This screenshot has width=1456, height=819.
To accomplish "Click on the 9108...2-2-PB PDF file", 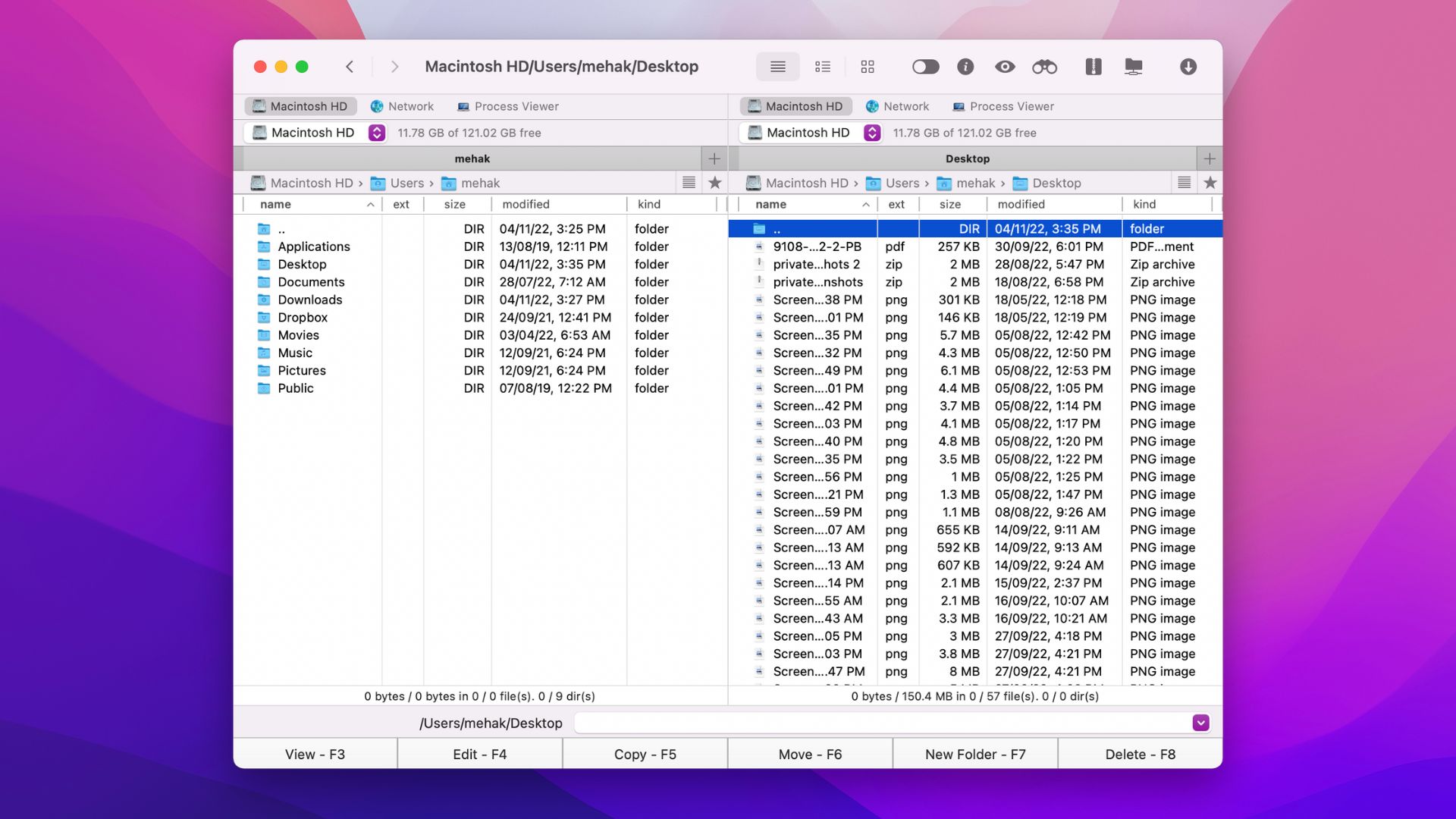I will point(818,246).
